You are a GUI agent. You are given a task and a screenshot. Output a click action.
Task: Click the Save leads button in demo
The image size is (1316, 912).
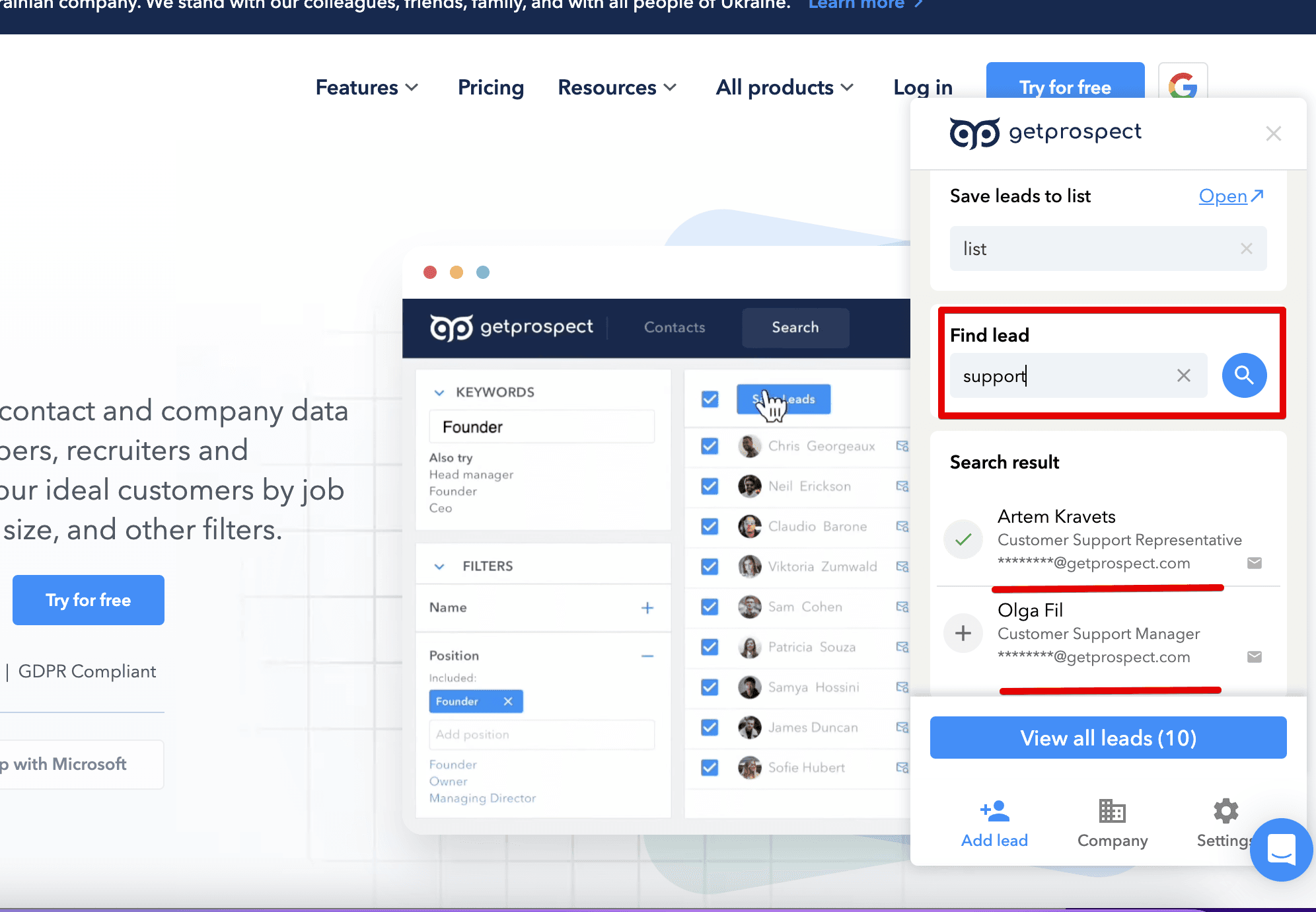784,399
